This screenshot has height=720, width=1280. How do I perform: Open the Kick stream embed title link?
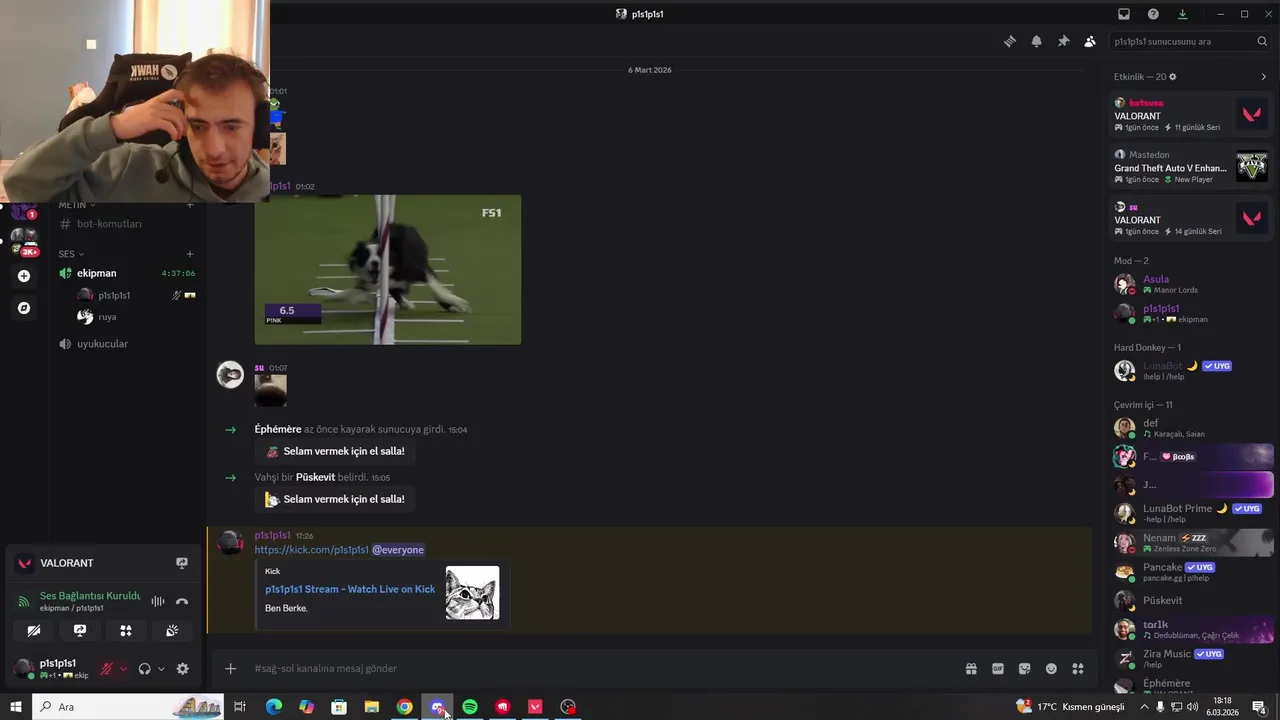click(x=350, y=589)
